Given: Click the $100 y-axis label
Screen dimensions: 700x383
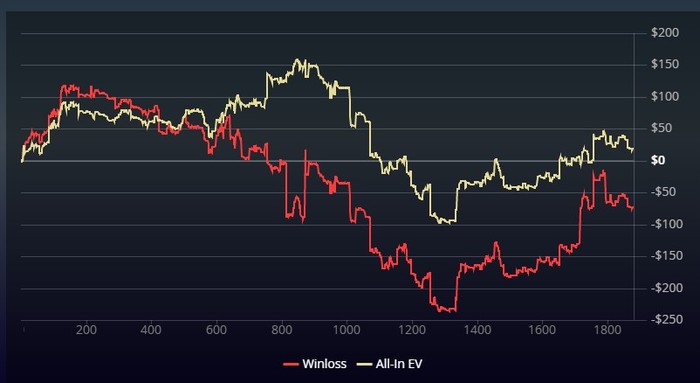Looking at the screenshot, I should [x=665, y=96].
